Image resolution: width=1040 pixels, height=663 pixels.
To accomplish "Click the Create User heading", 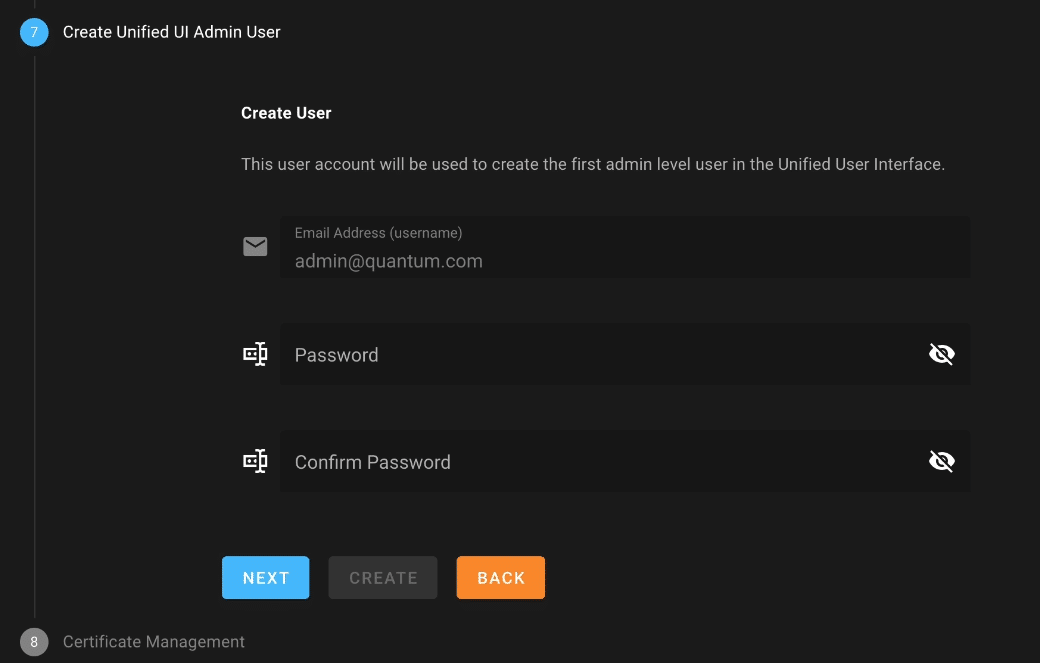I will point(286,113).
